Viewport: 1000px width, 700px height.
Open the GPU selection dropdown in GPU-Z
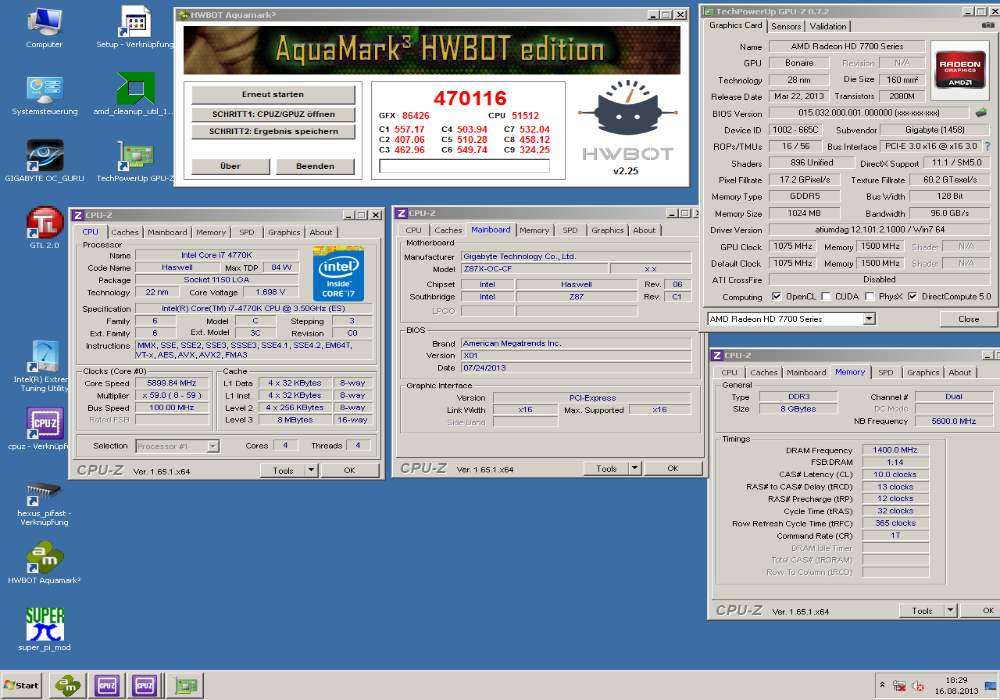869,319
